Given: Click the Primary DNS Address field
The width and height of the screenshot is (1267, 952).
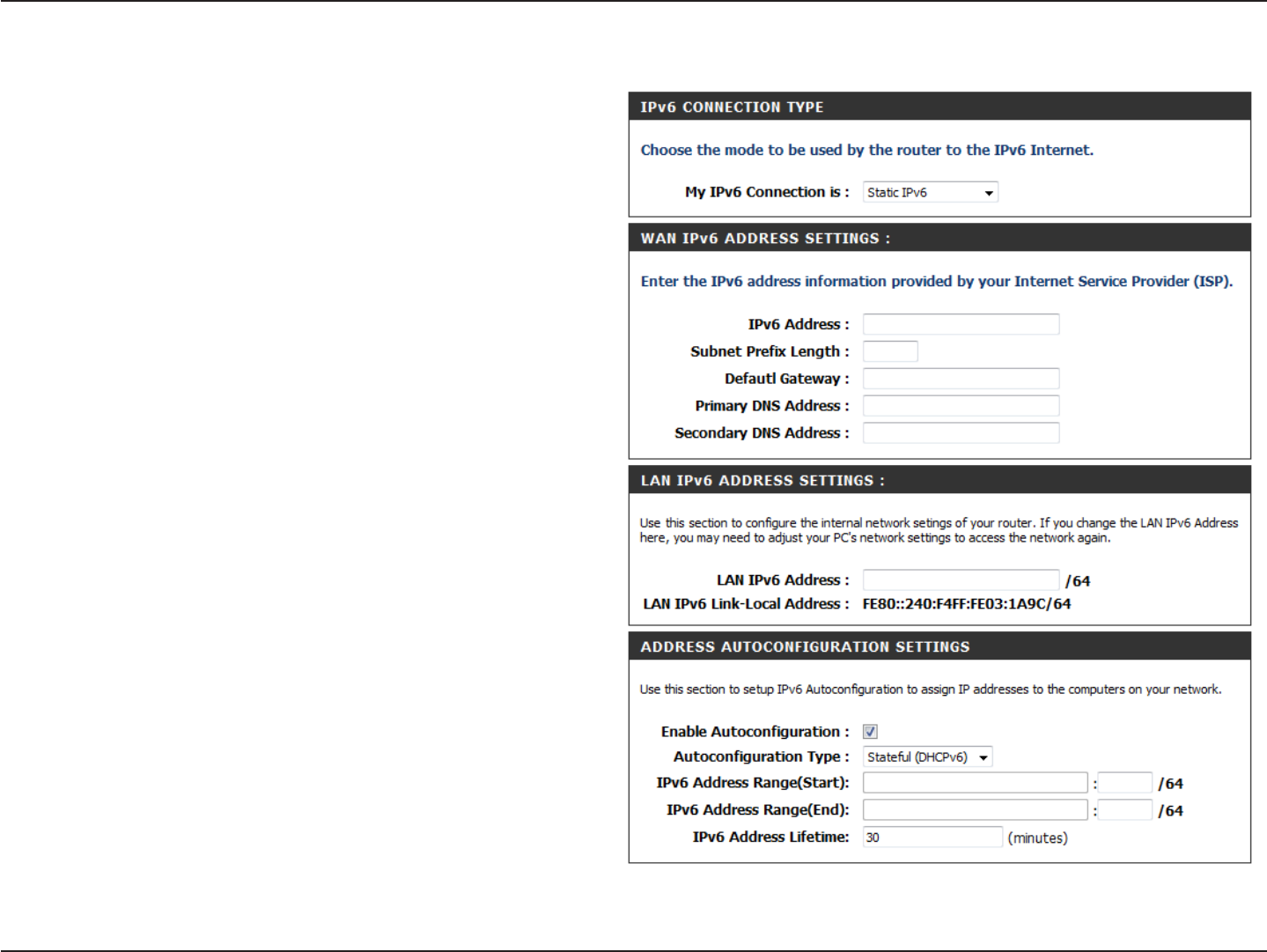Looking at the screenshot, I should [961, 406].
